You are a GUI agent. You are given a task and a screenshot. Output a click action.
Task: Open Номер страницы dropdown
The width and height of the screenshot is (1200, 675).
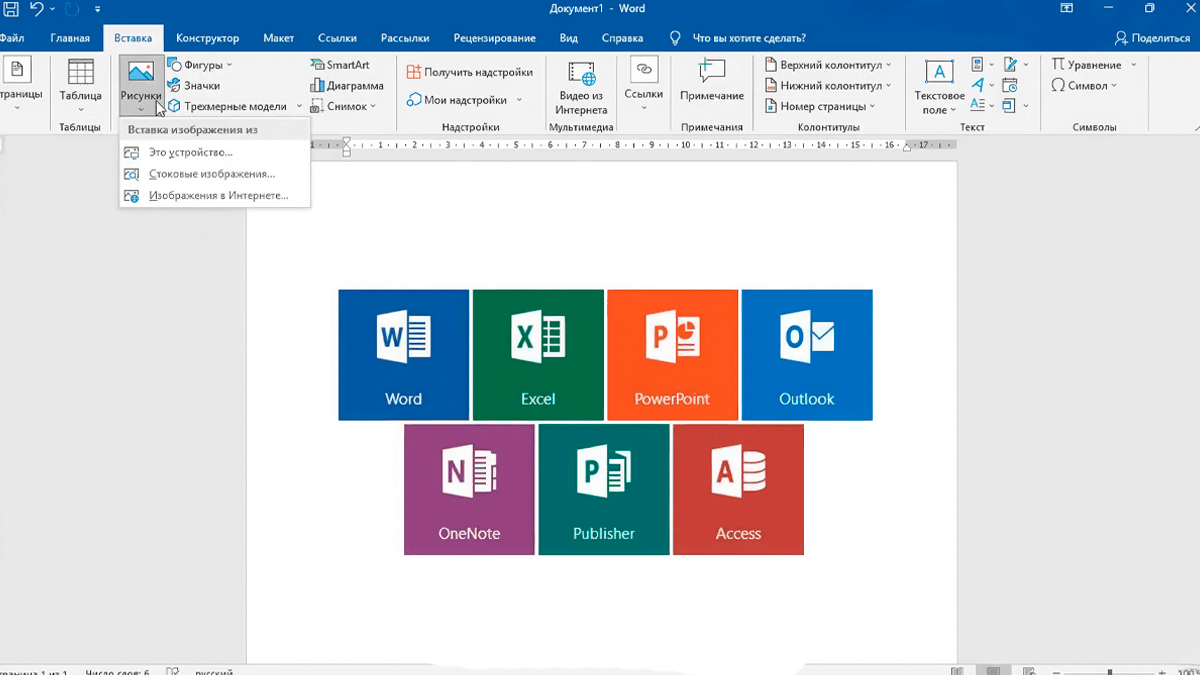point(872,106)
